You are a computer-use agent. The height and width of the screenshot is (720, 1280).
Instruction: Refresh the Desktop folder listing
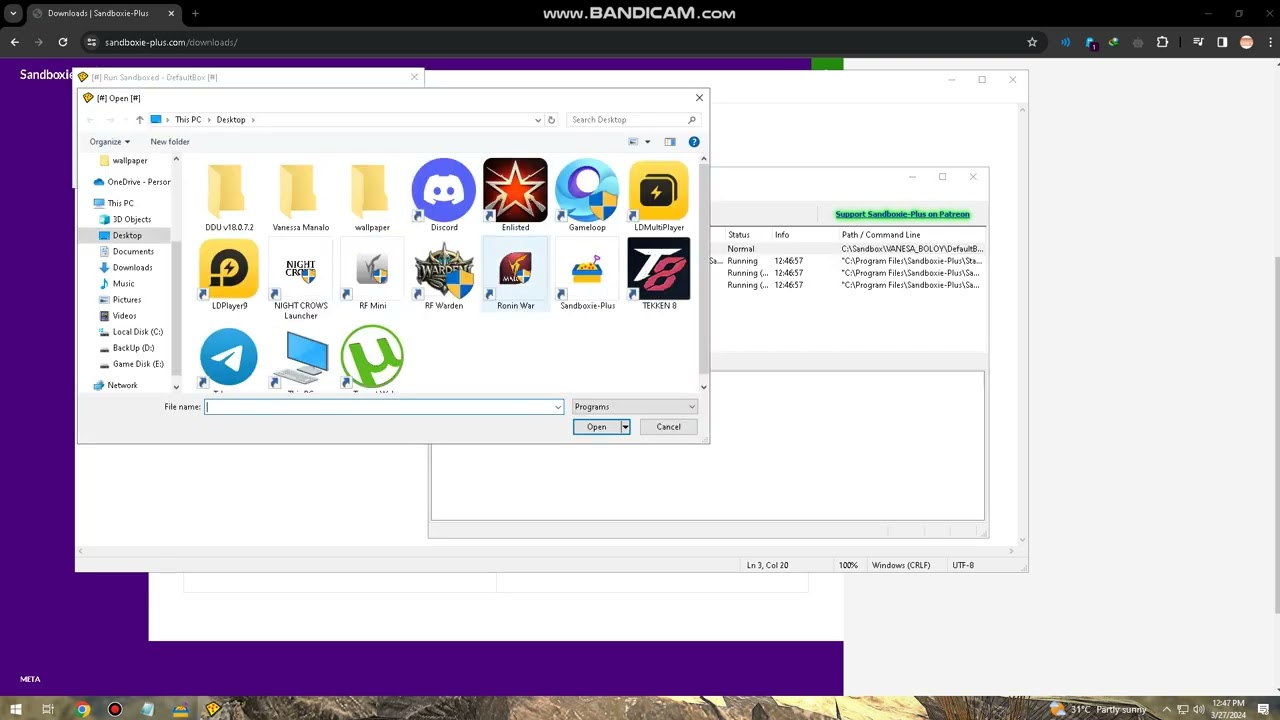[x=551, y=120]
